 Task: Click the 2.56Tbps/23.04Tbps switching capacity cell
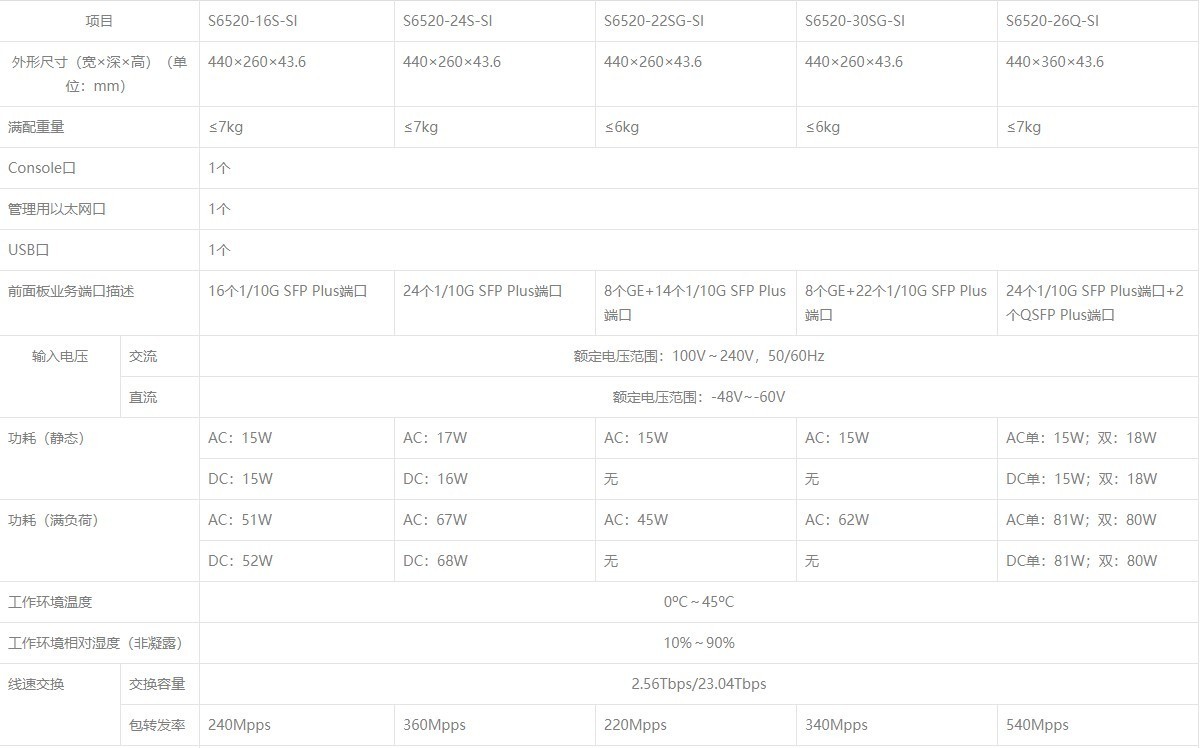[x=698, y=684]
